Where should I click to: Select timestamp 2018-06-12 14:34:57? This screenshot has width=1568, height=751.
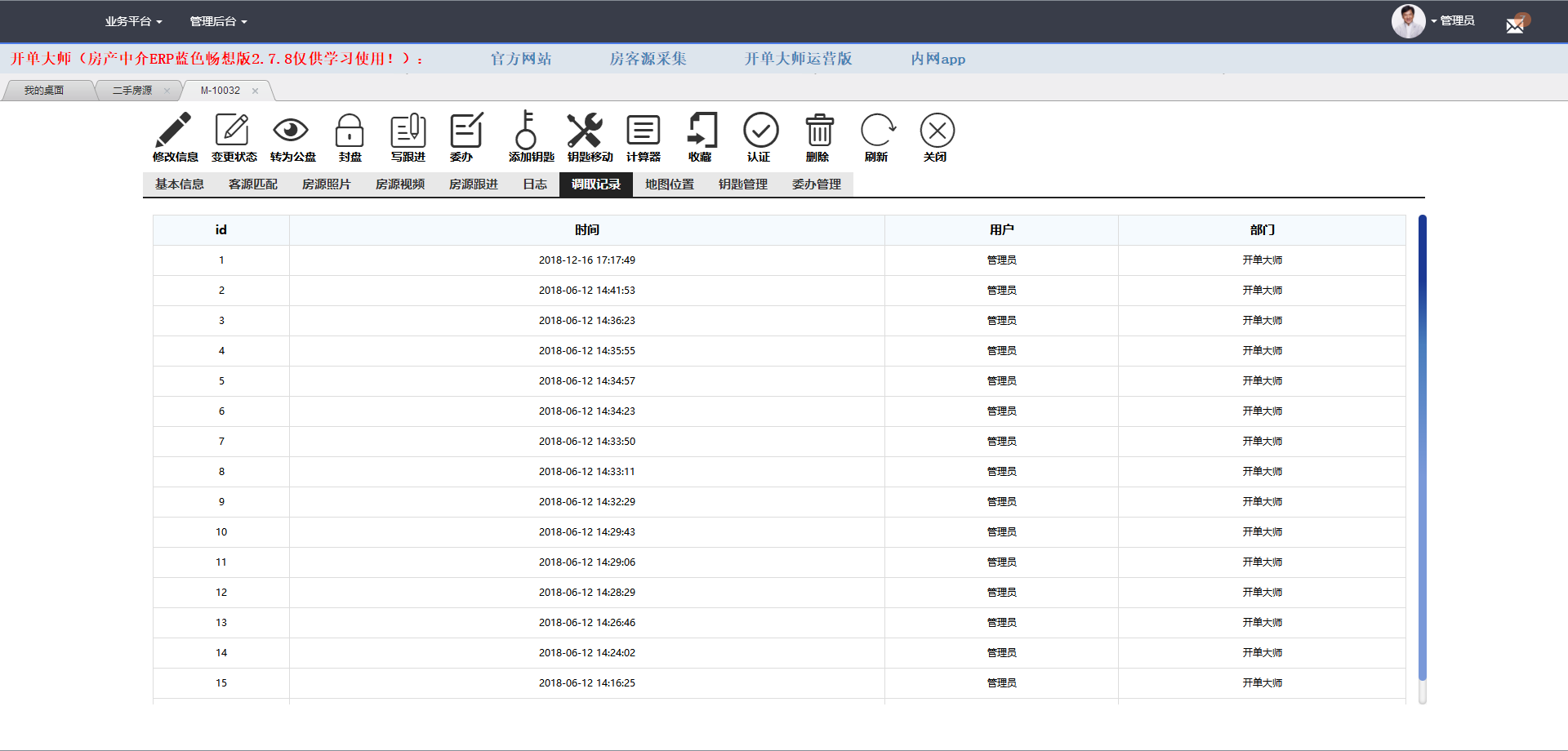coord(587,381)
